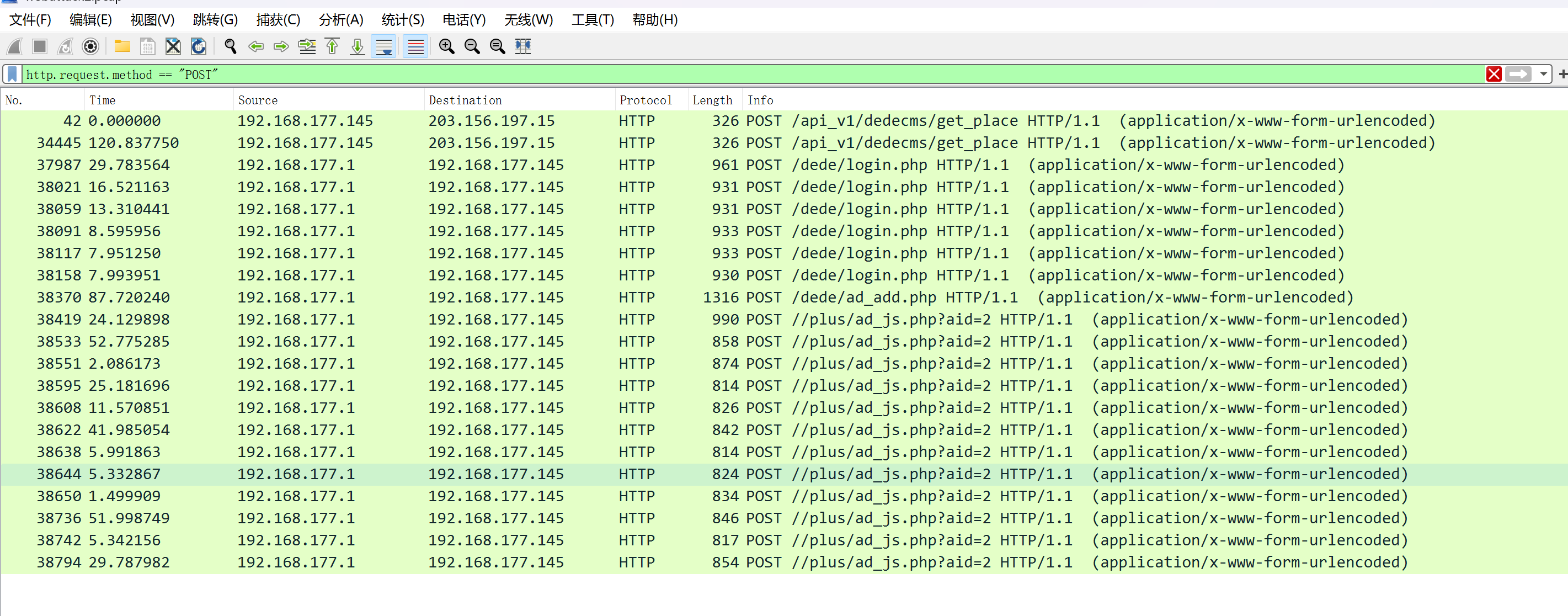1568x616 pixels.
Task: Open the 编辑(E) menu
Action: pos(90,20)
